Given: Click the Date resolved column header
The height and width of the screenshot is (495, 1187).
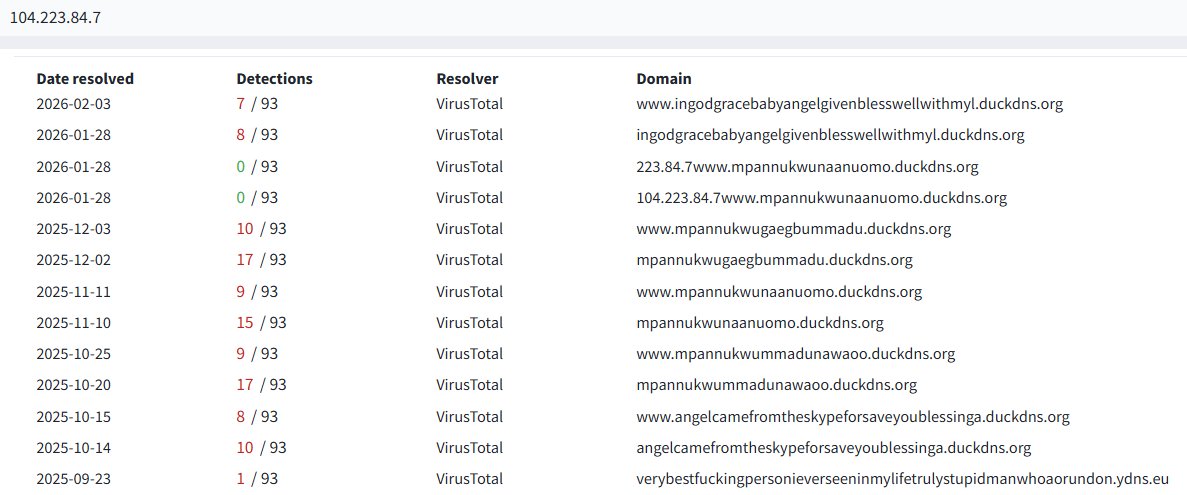Looking at the screenshot, I should (x=85, y=79).
